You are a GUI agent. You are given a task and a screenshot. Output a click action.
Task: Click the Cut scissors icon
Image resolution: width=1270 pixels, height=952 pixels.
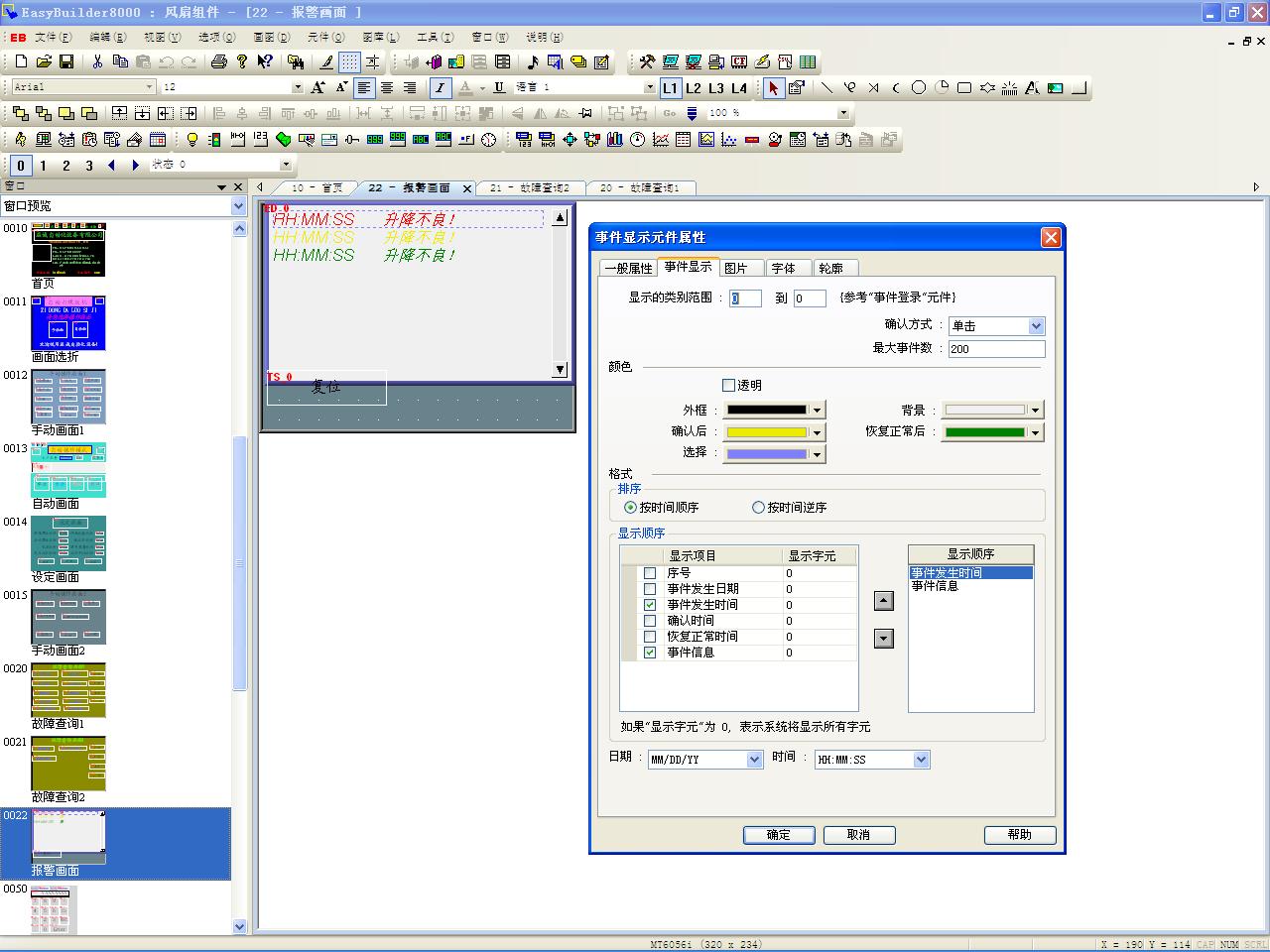pyautogui.click(x=97, y=61)
